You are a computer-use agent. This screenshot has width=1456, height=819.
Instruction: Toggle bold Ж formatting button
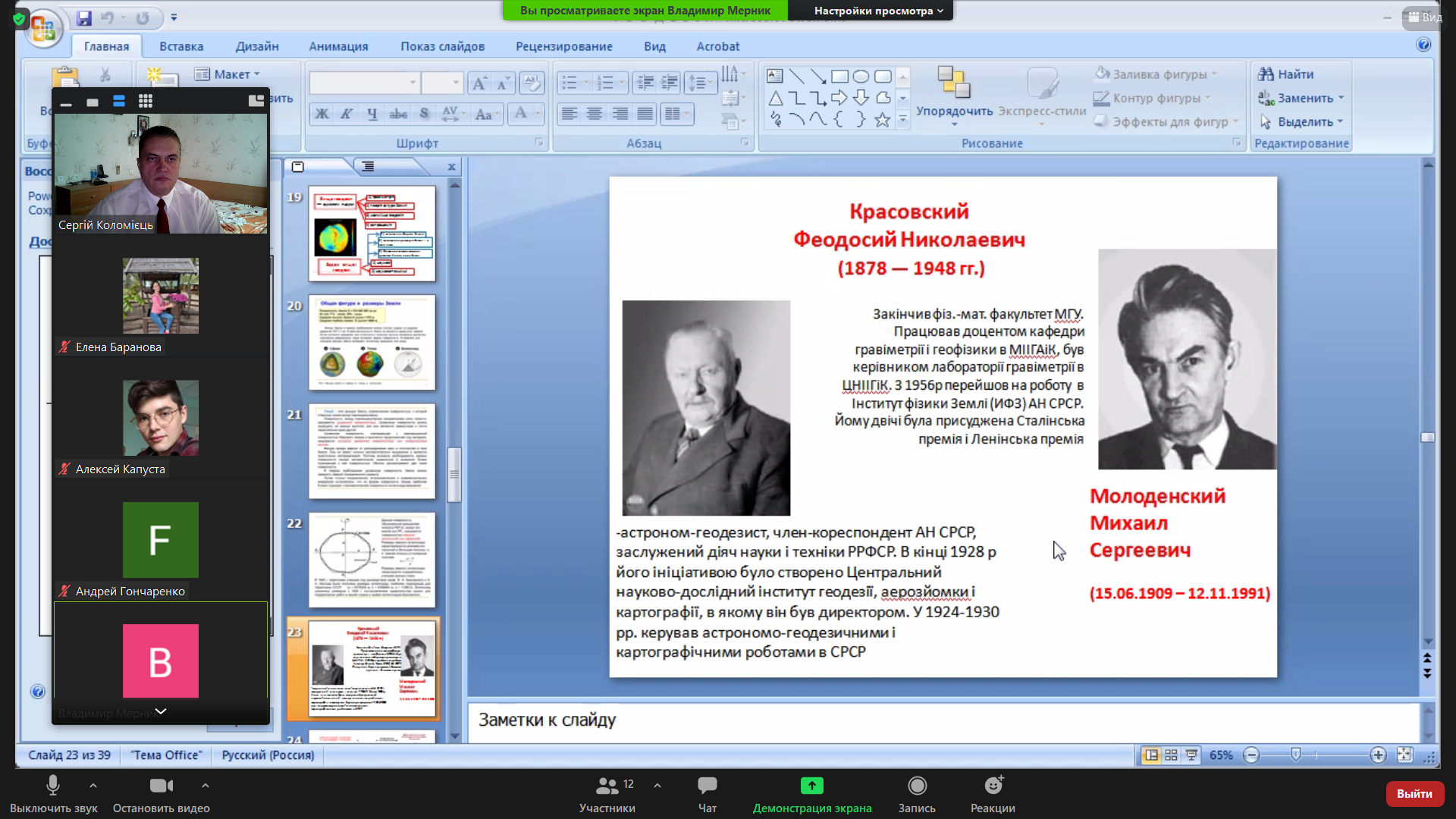(322, 115)
